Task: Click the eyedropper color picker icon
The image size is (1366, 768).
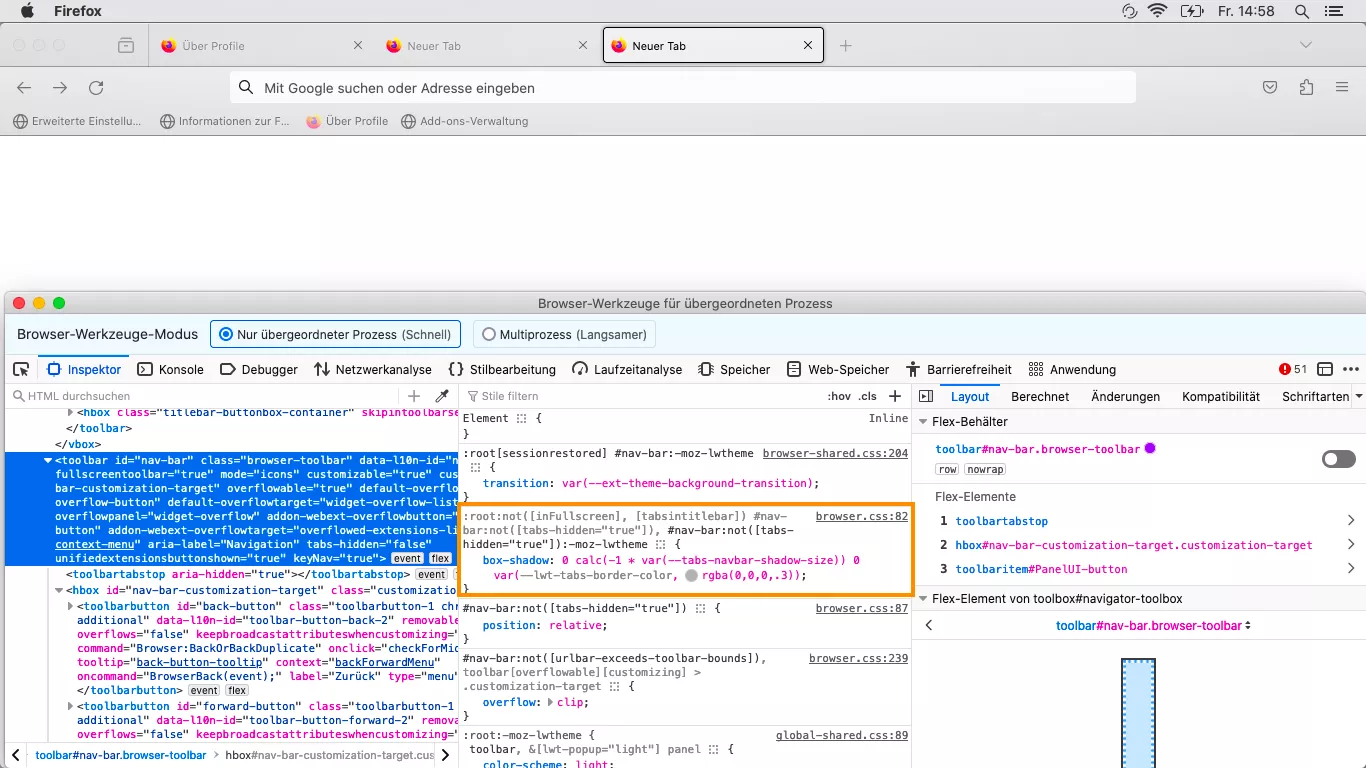Action: pos(442,396)
